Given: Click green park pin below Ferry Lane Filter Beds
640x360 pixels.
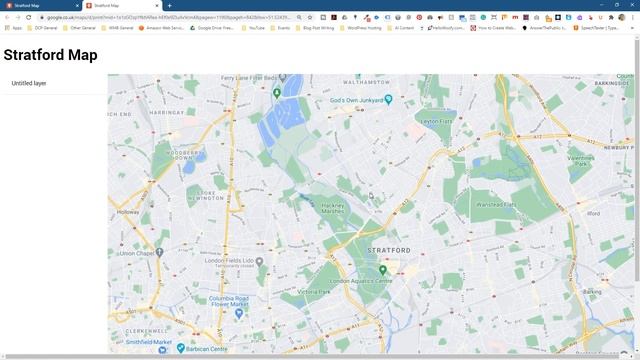Looking at the screenshot, I should tap(277, 93).
